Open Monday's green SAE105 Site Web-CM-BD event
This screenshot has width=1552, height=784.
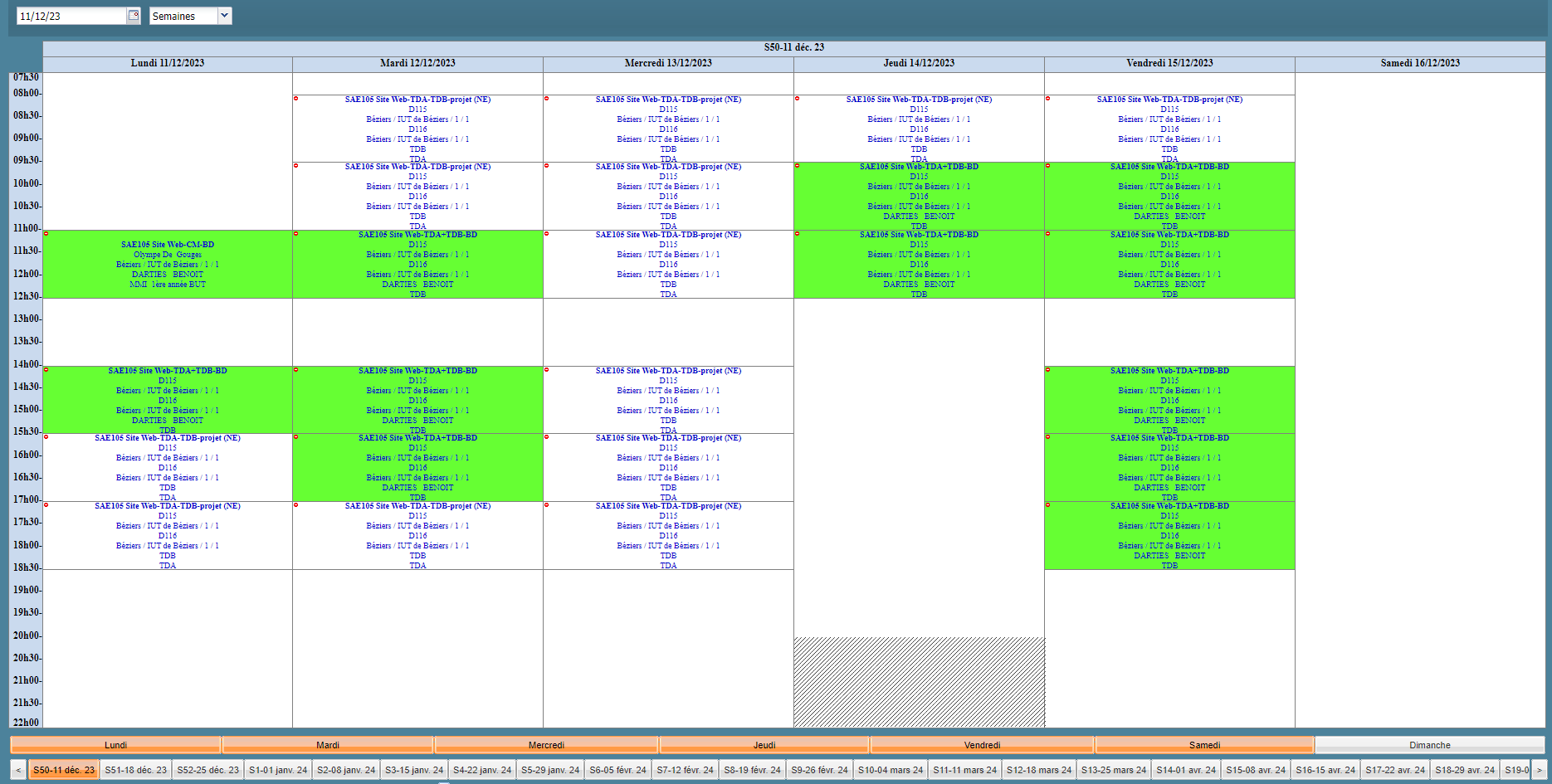coord(168,265)
